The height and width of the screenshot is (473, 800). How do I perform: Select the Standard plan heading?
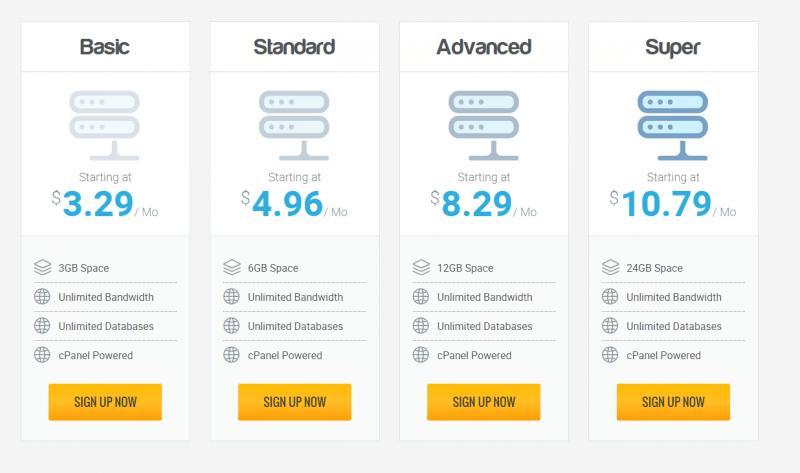pyautogui.click(x=294, y=47)
